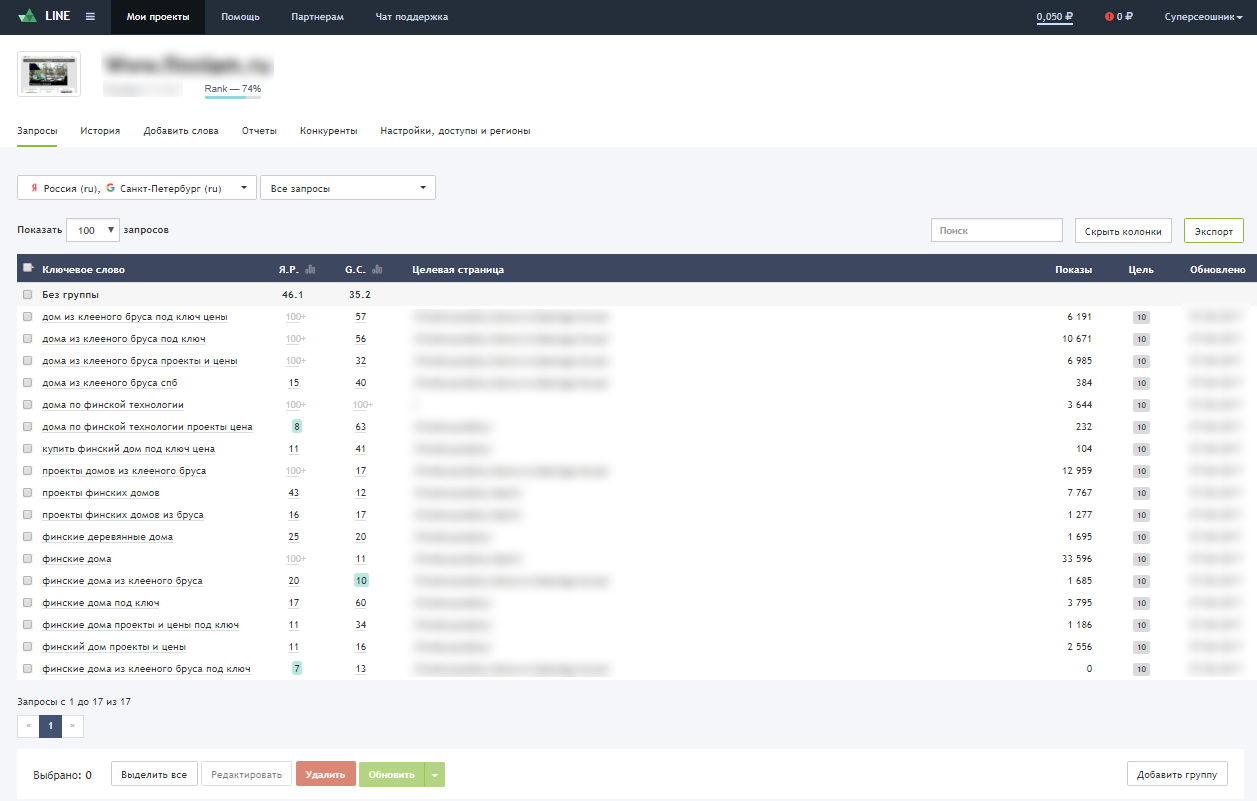Screen dimensions: 1257x801
Task: Tick checkbox for дома из клееного бруса спб
Action: (27, 383)
